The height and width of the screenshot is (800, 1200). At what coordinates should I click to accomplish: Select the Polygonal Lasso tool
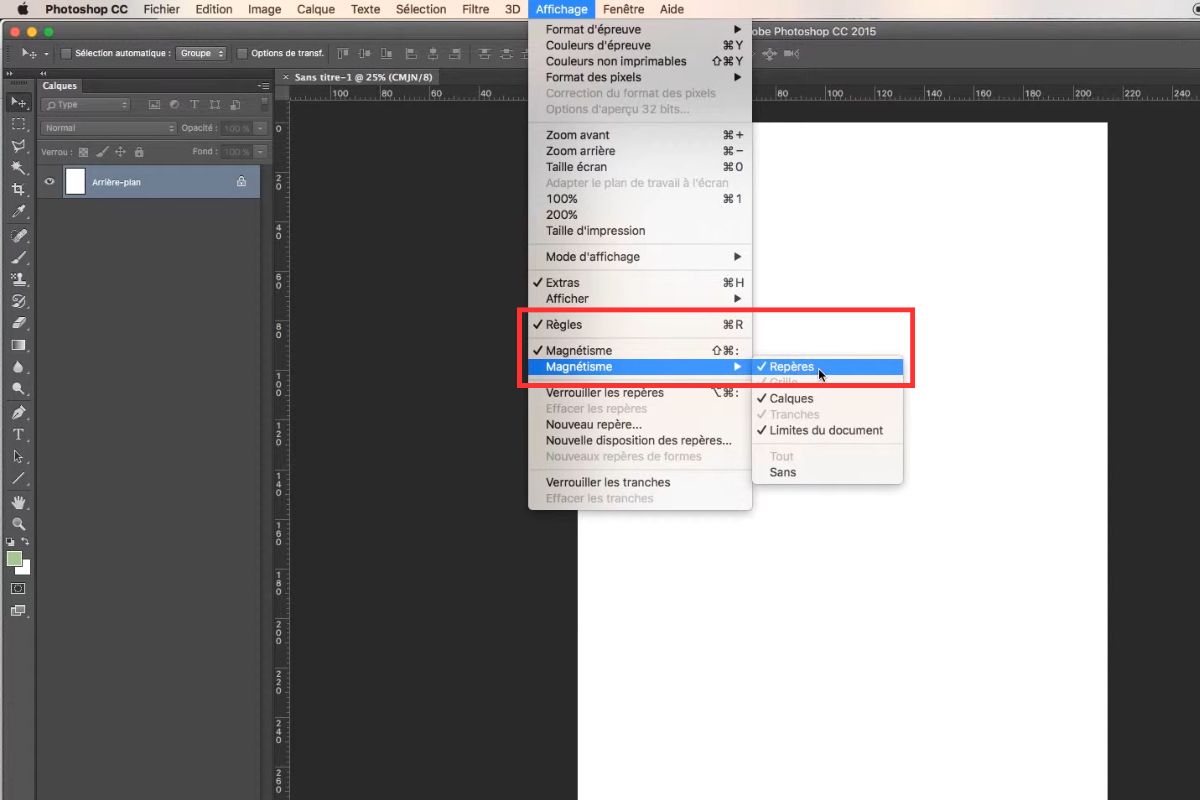(18, 146)
